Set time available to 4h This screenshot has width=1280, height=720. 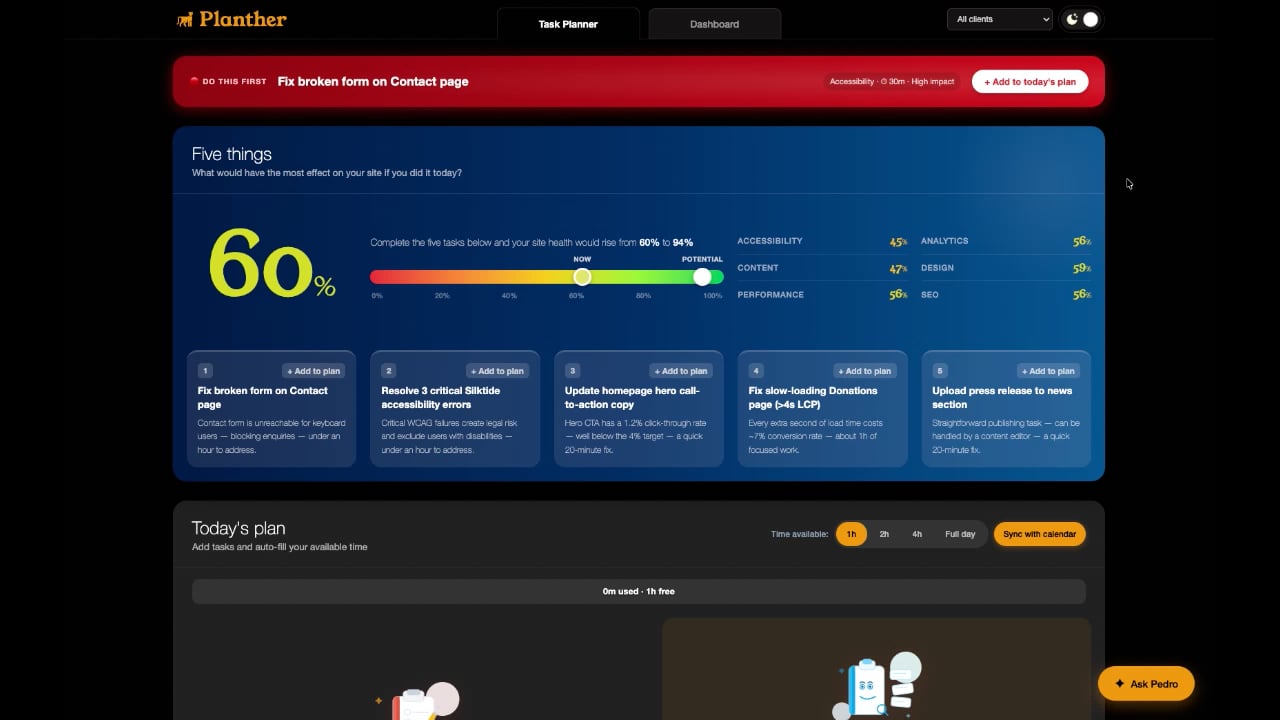click(x=917, y=534)
